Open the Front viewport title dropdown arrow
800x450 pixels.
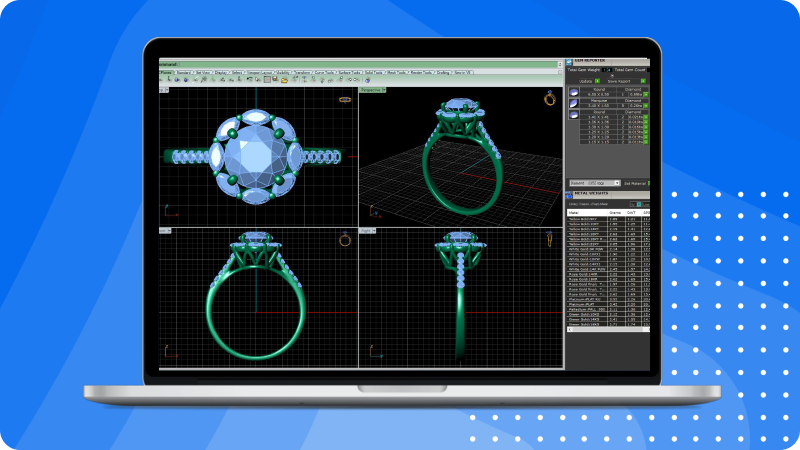(169, 231)
